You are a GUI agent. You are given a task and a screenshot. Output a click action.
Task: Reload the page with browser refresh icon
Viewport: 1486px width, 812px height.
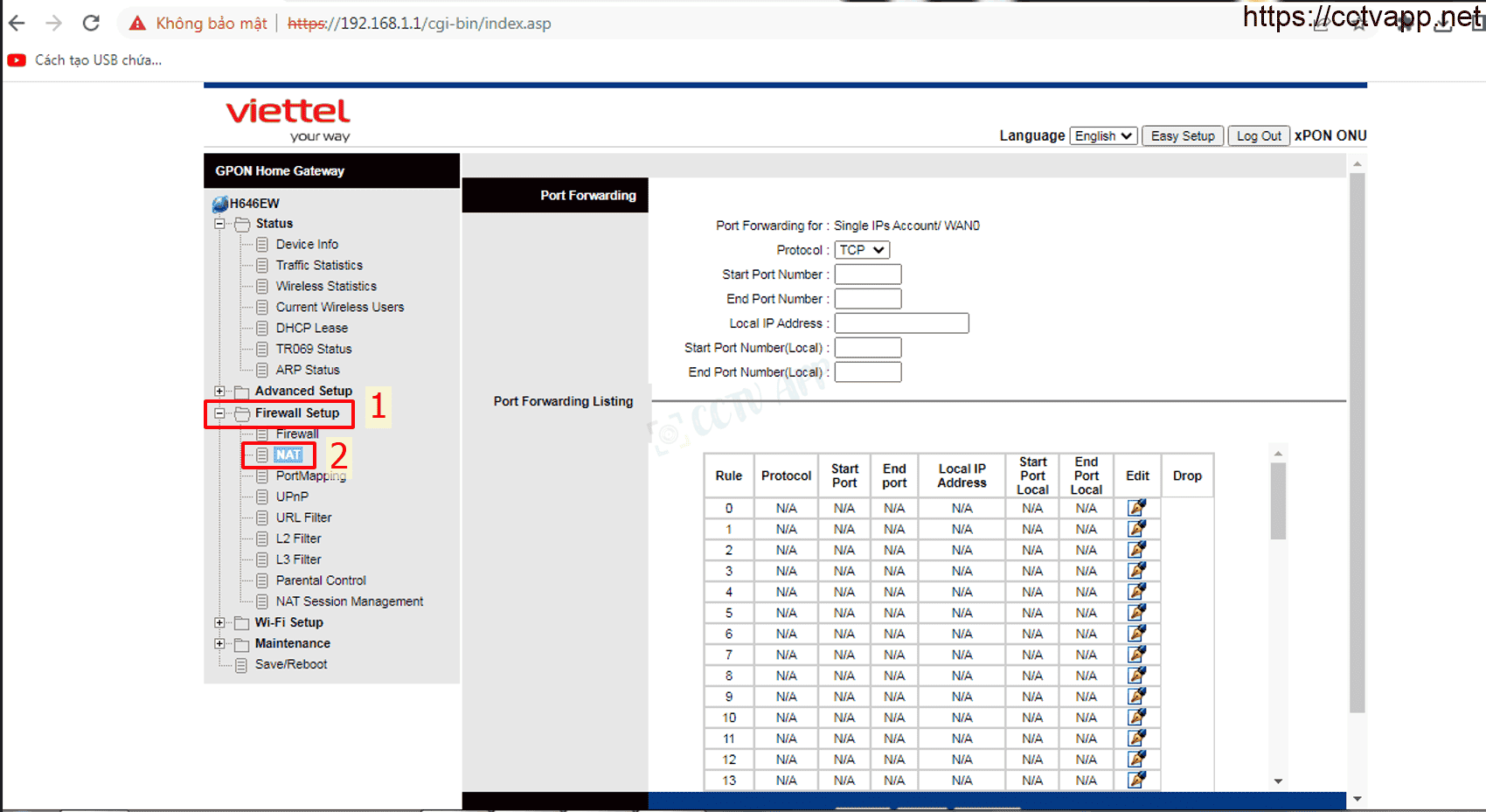91,24
